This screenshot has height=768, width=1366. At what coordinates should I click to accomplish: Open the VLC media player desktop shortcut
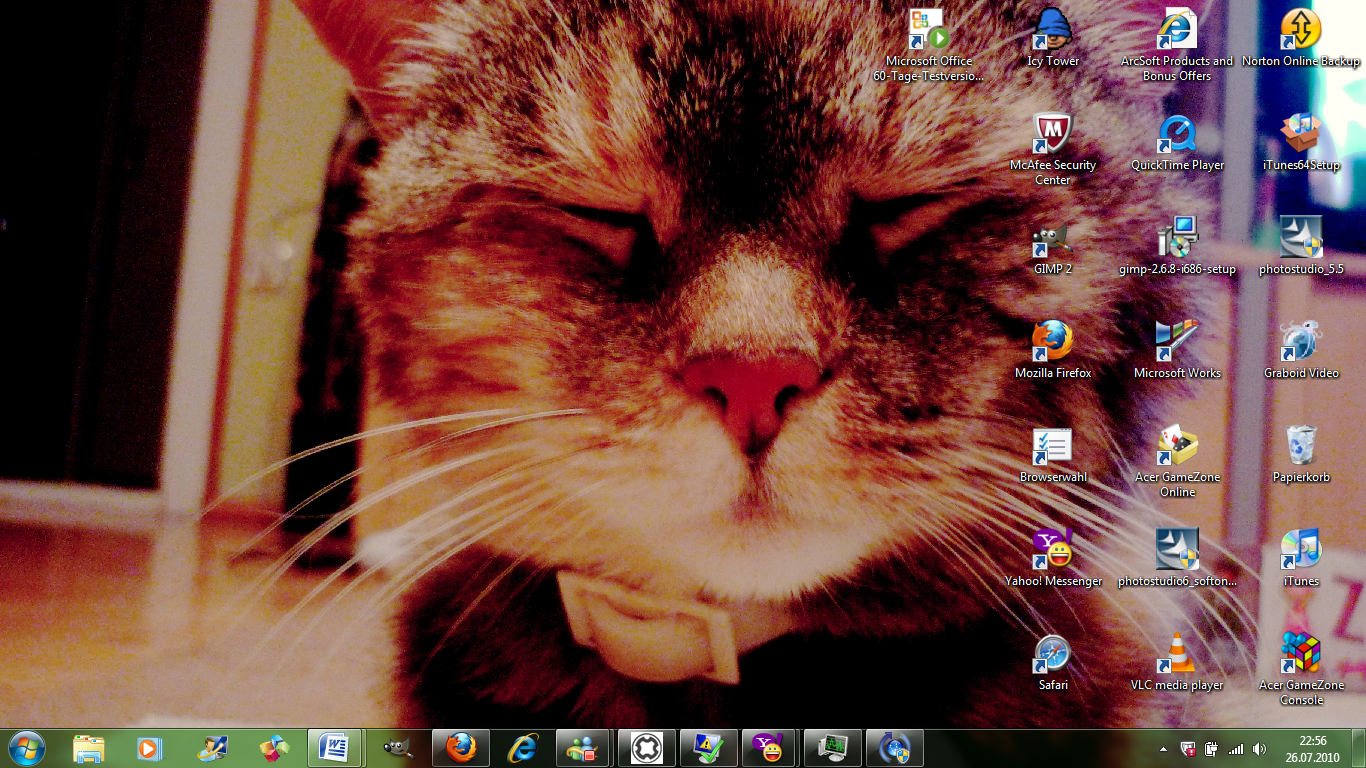point(1177,664)
